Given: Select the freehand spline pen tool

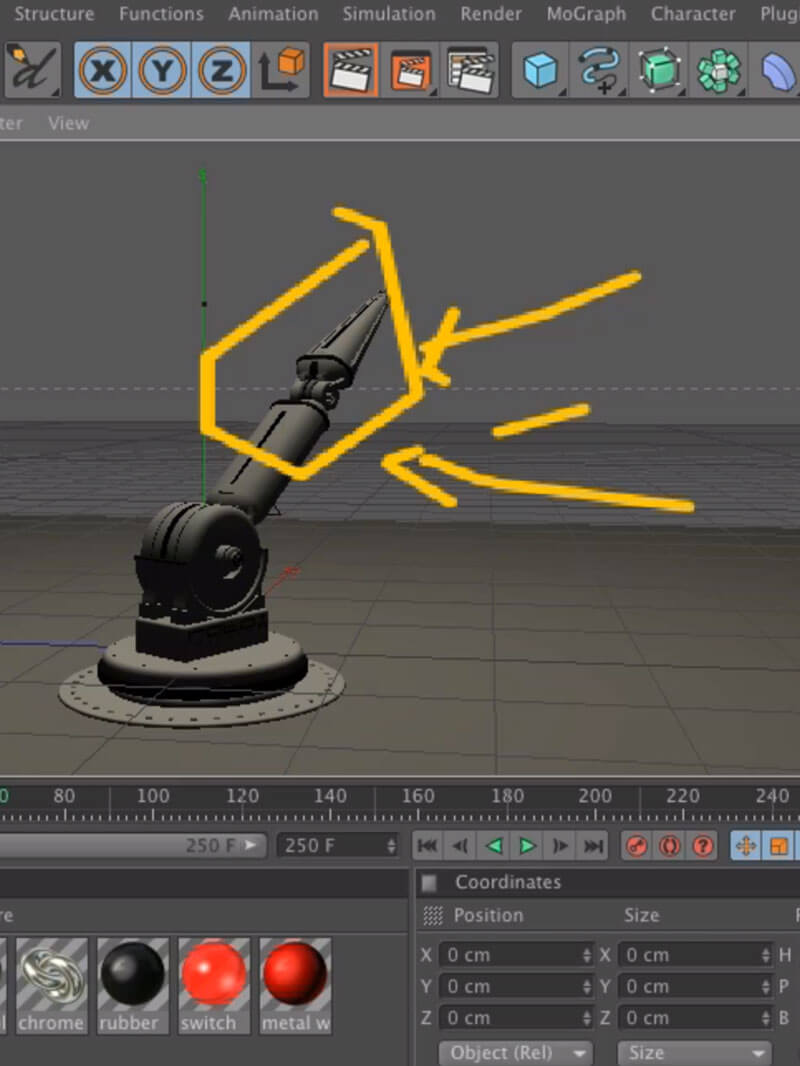Looking at the screenshot, I should coord(32,69).
